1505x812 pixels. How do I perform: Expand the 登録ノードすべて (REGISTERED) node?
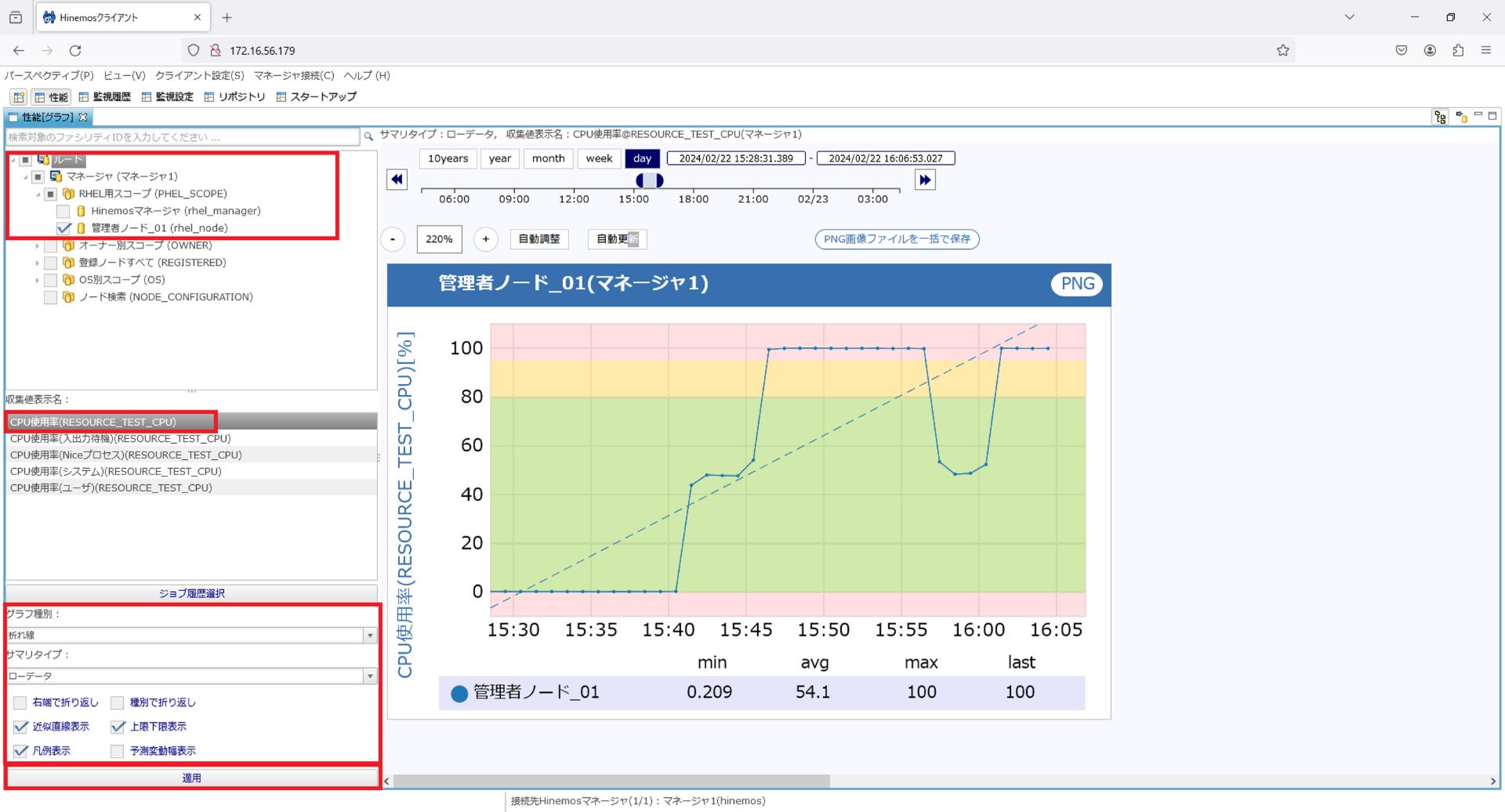coord(37,263)
